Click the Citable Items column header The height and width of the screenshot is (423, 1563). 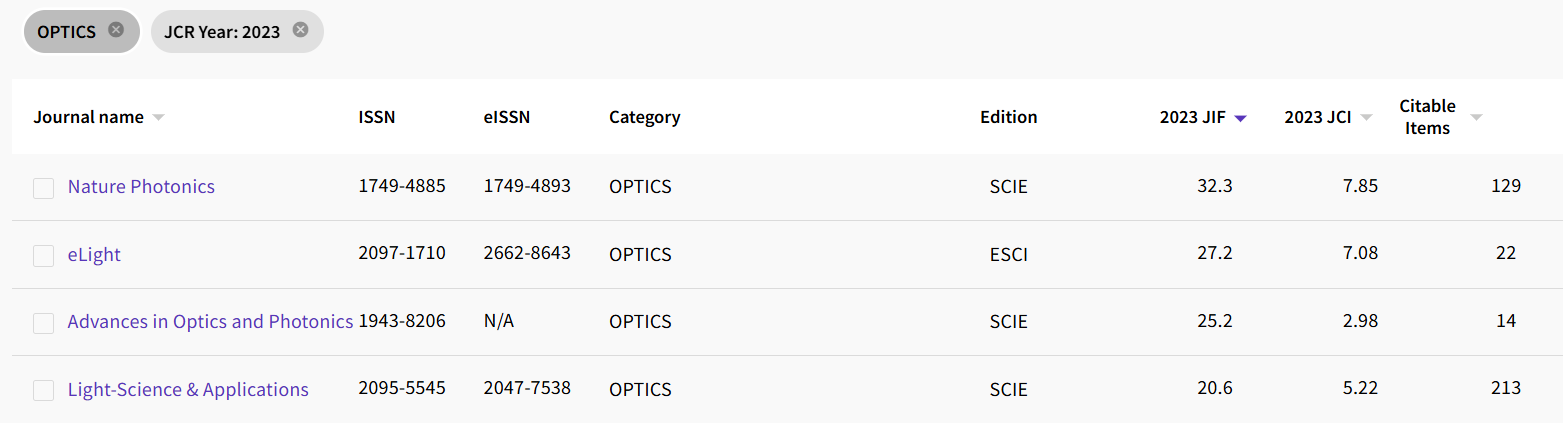(x=1427, y=117)
